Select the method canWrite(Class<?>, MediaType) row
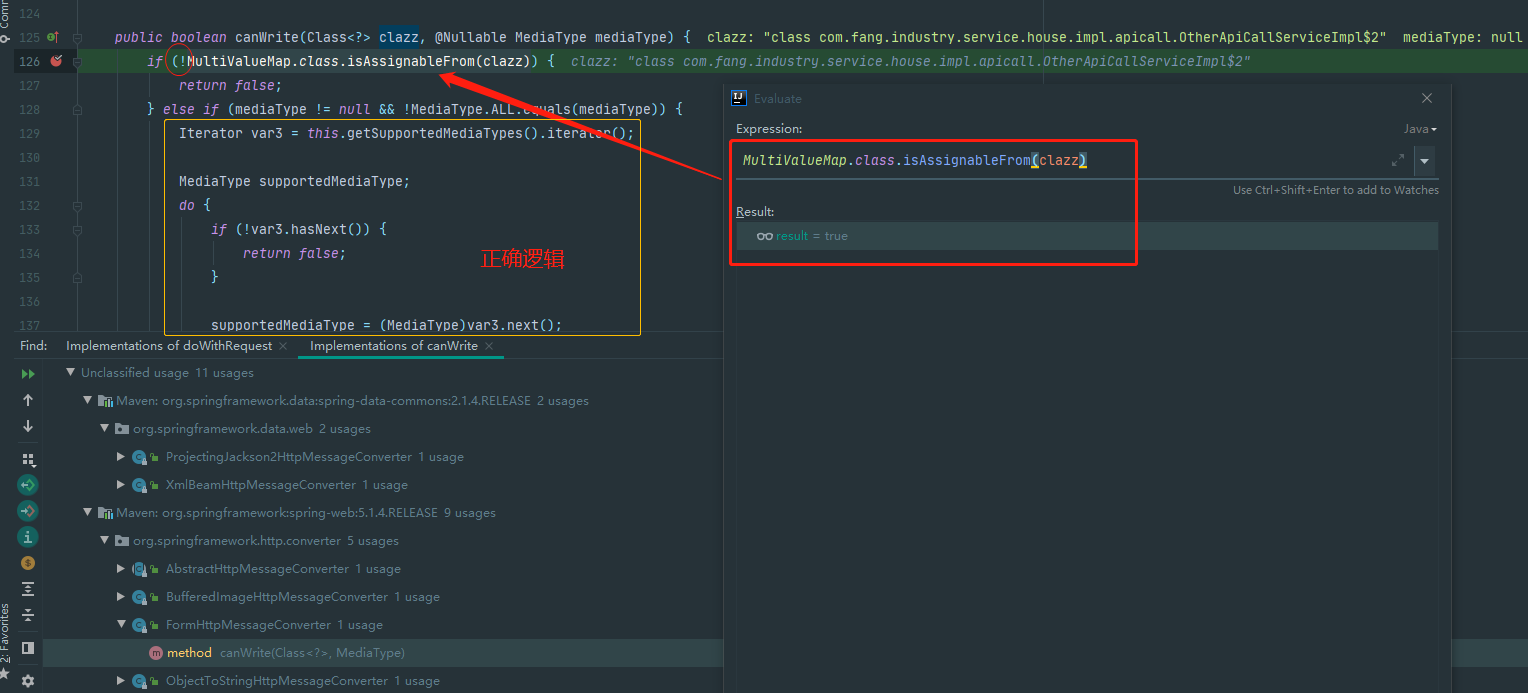 pos(383,653)
